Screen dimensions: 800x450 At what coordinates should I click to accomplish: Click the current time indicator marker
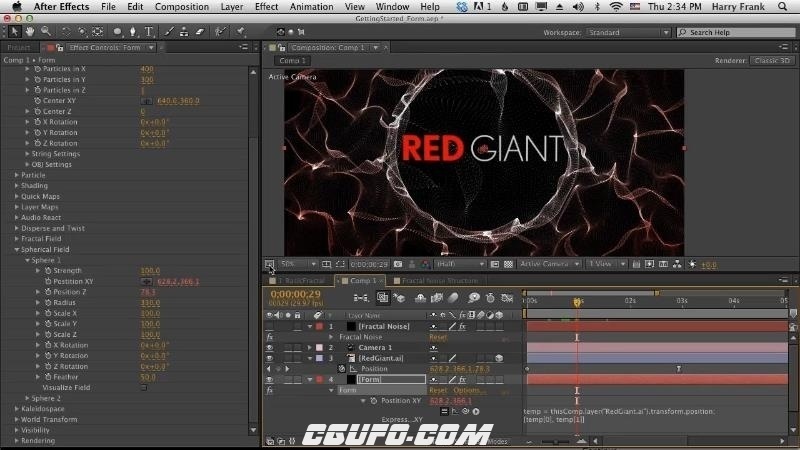pos(577,302)
